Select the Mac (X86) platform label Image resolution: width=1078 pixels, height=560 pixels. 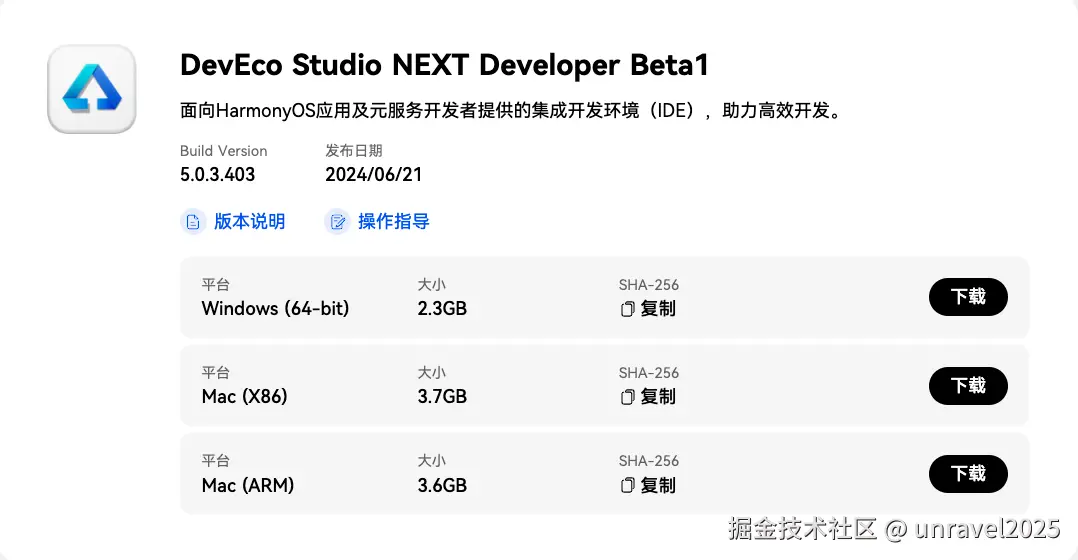pyautogui.click(x=244, y=397)
